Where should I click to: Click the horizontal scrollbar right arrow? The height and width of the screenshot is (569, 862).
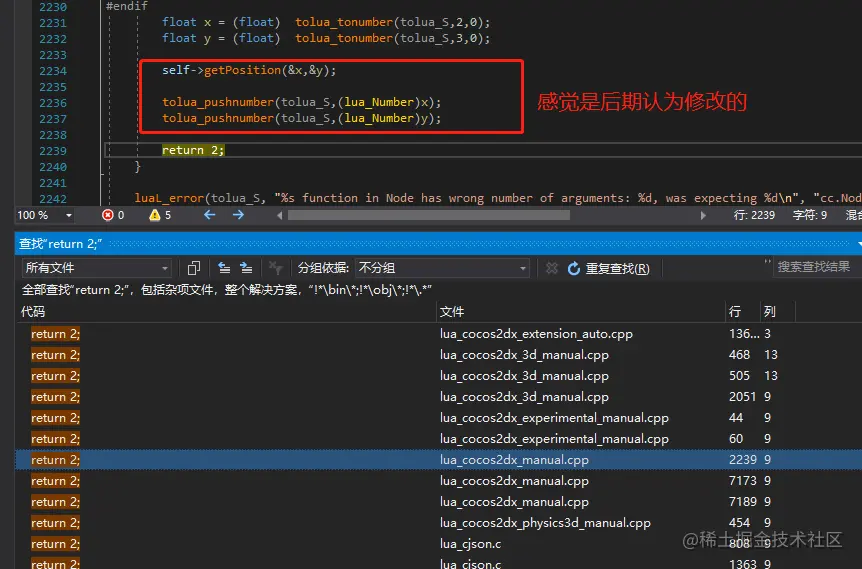click(x=703, y=216)
